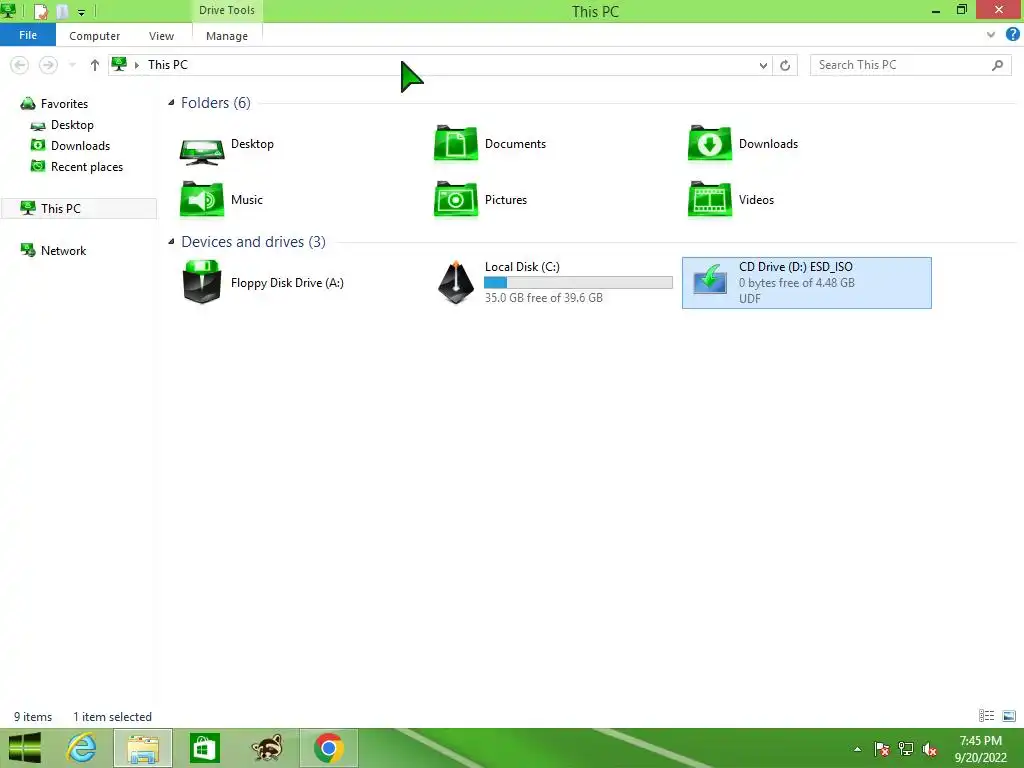The width and height of the screenshot is (1024, 768).
Task: Open the Videos folder icon
Action: (710, 199)
